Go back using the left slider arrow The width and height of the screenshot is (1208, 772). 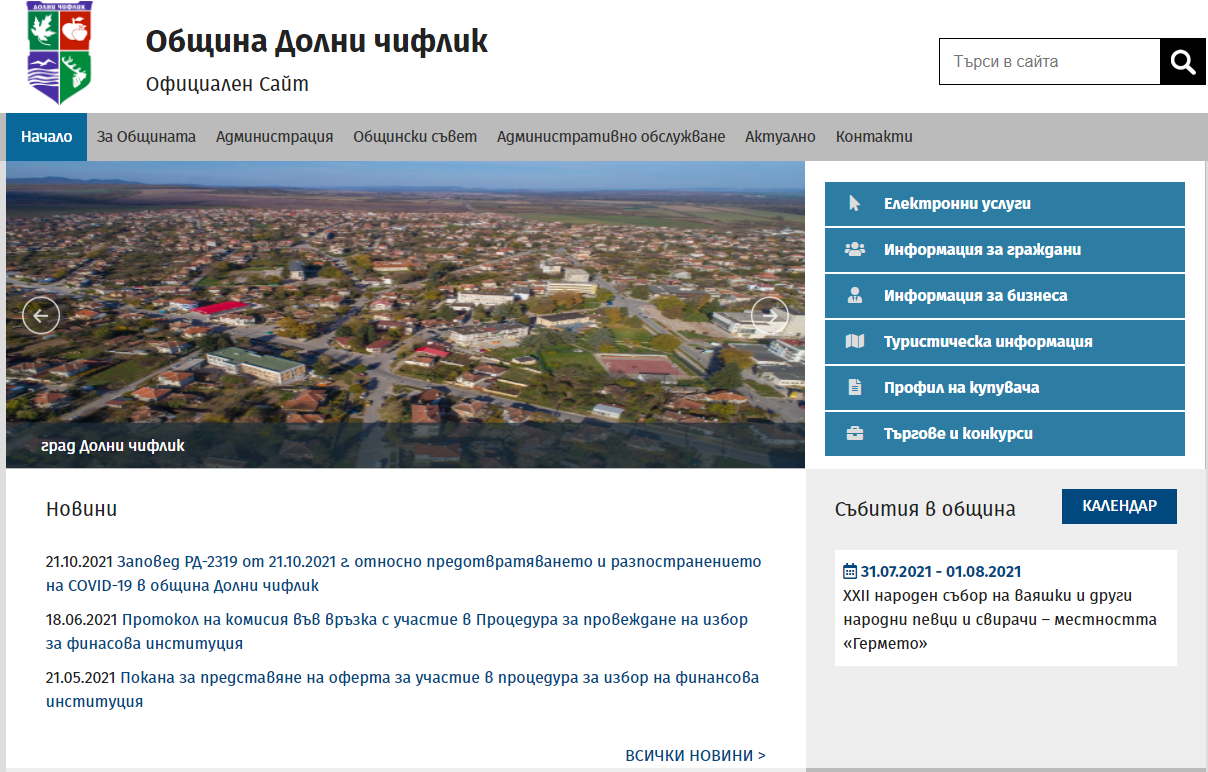pos(40,314)
